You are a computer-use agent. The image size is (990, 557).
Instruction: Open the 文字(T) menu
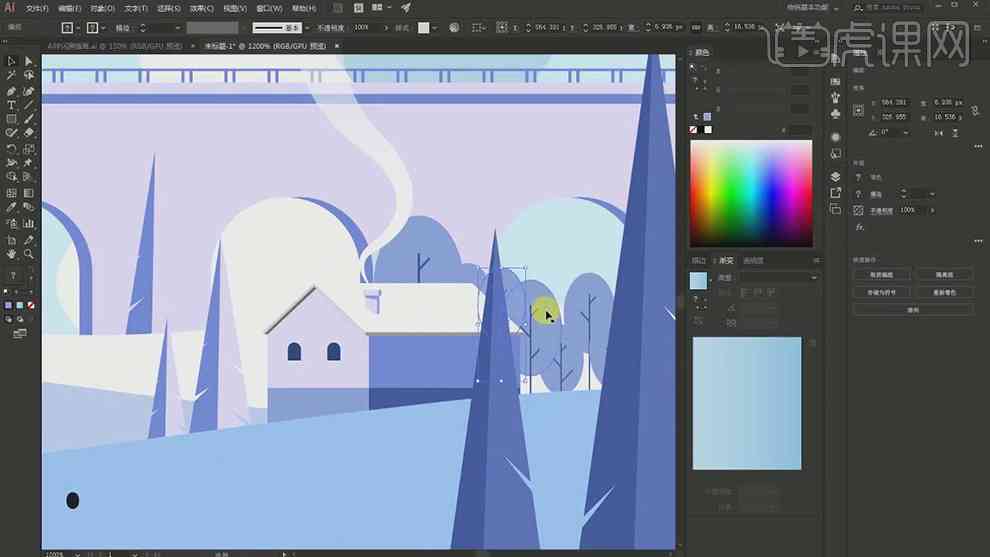click(x=136, y=8)
